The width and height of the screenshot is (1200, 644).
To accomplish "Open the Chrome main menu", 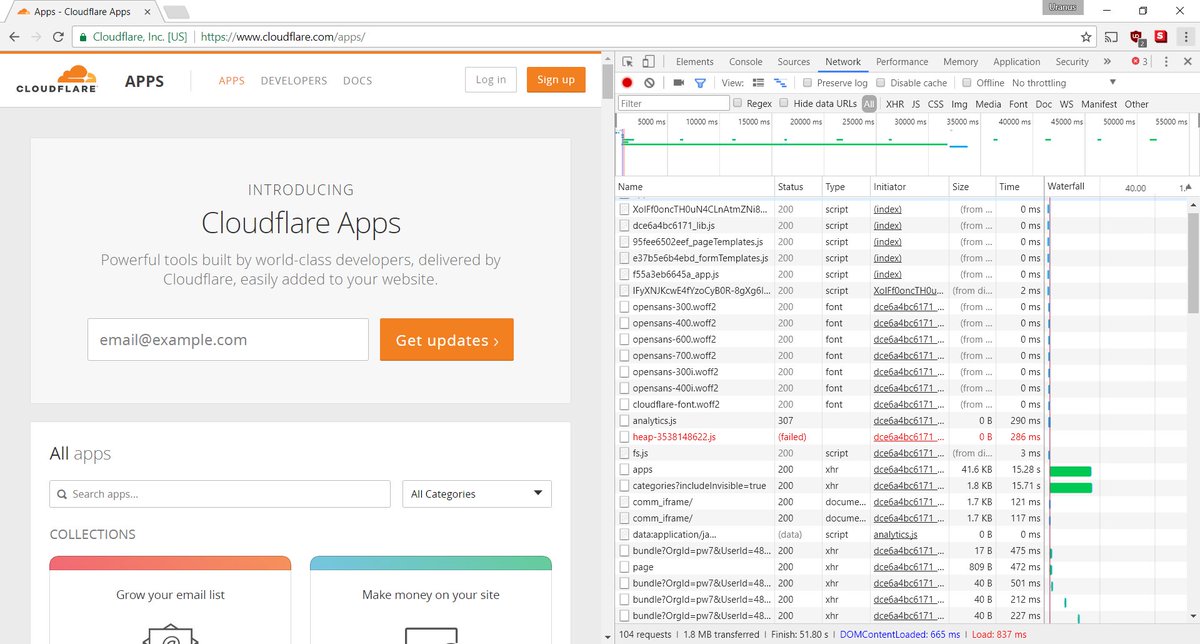I will pyautogui.click(x=1185, y=37).
